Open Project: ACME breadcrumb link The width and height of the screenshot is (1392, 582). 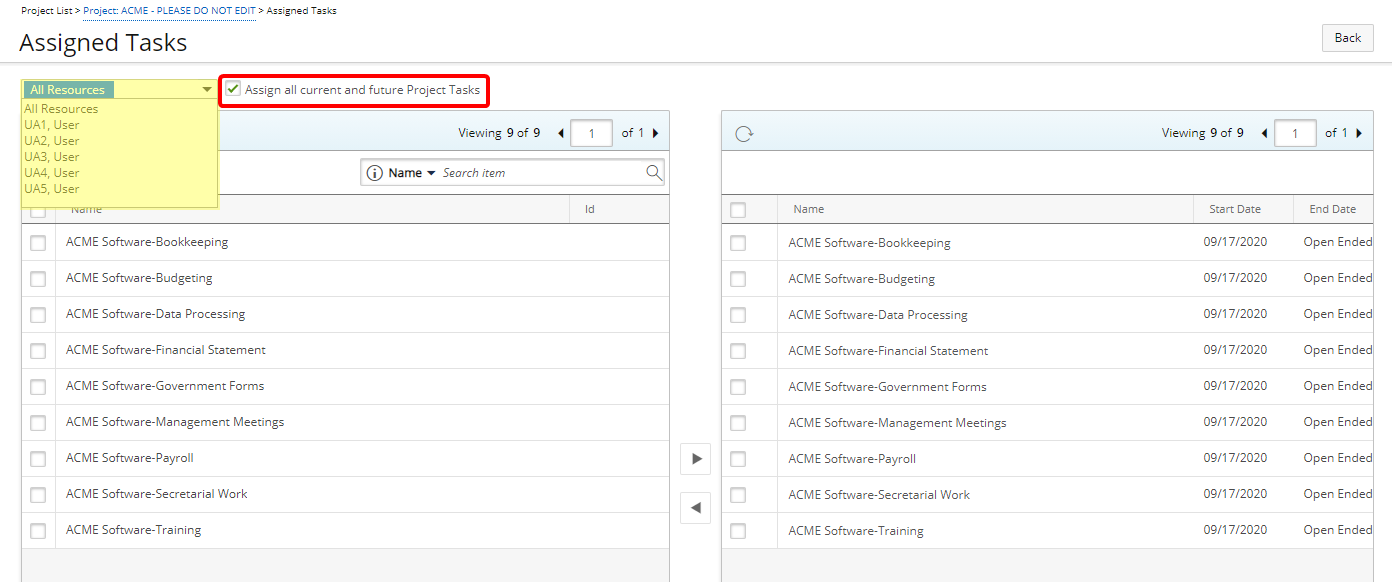click(170, 11)
